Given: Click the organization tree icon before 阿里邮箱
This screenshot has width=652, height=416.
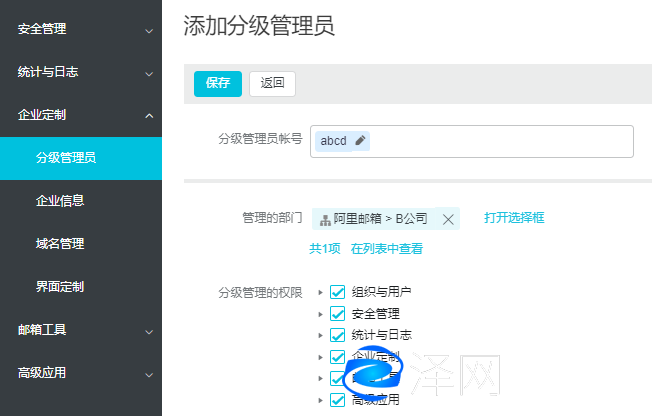Looking at the screenshot, I should click(325, 220).
